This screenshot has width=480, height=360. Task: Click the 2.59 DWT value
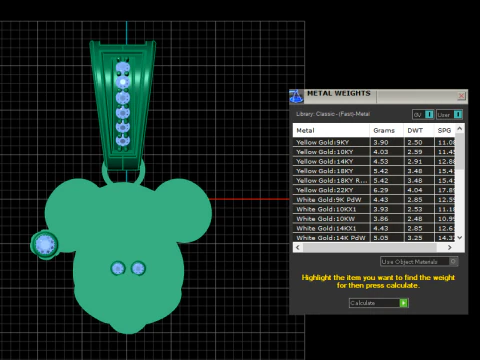tap(415, 152)
